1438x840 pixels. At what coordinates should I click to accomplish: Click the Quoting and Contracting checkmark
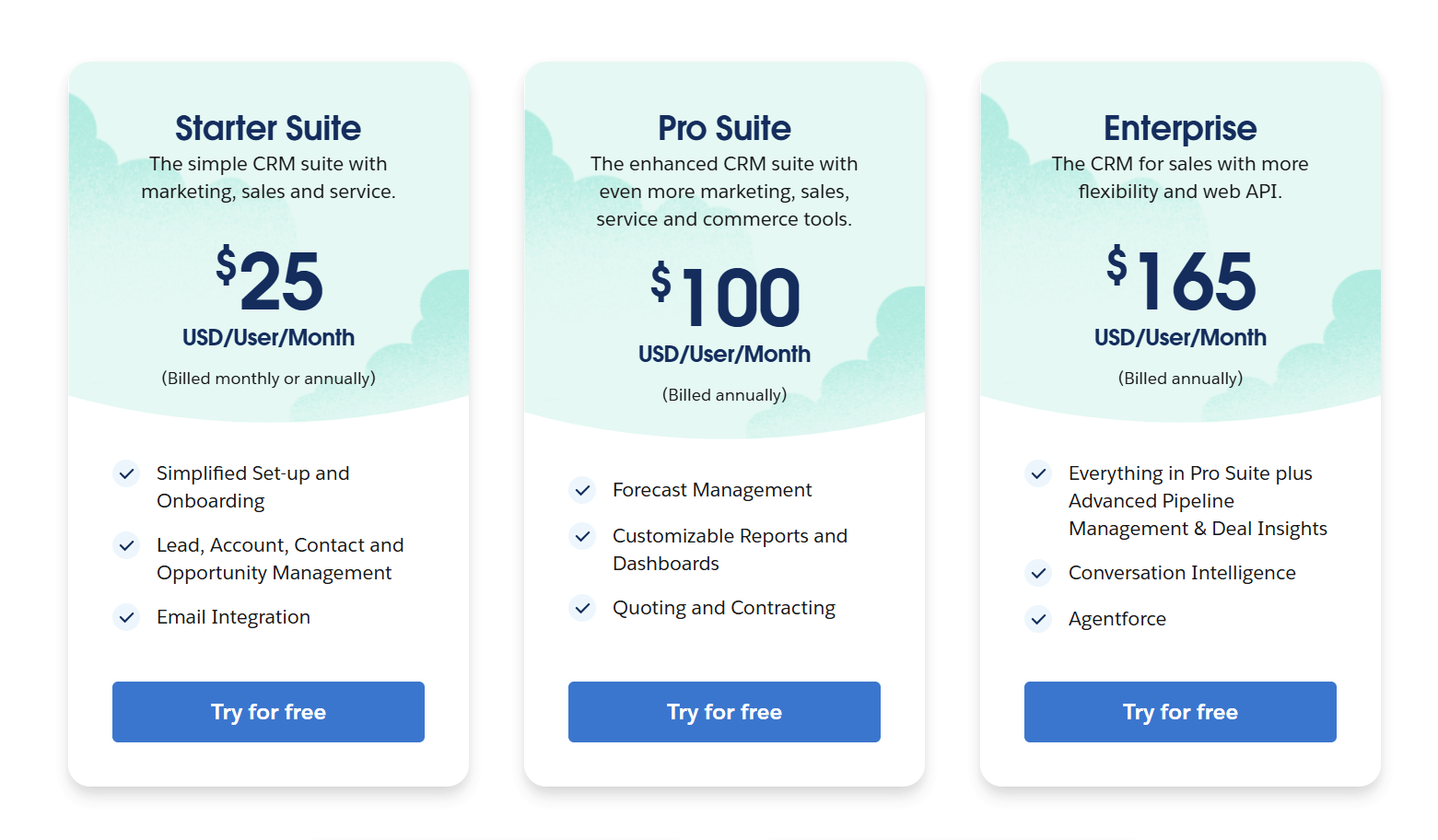point(582,609)
